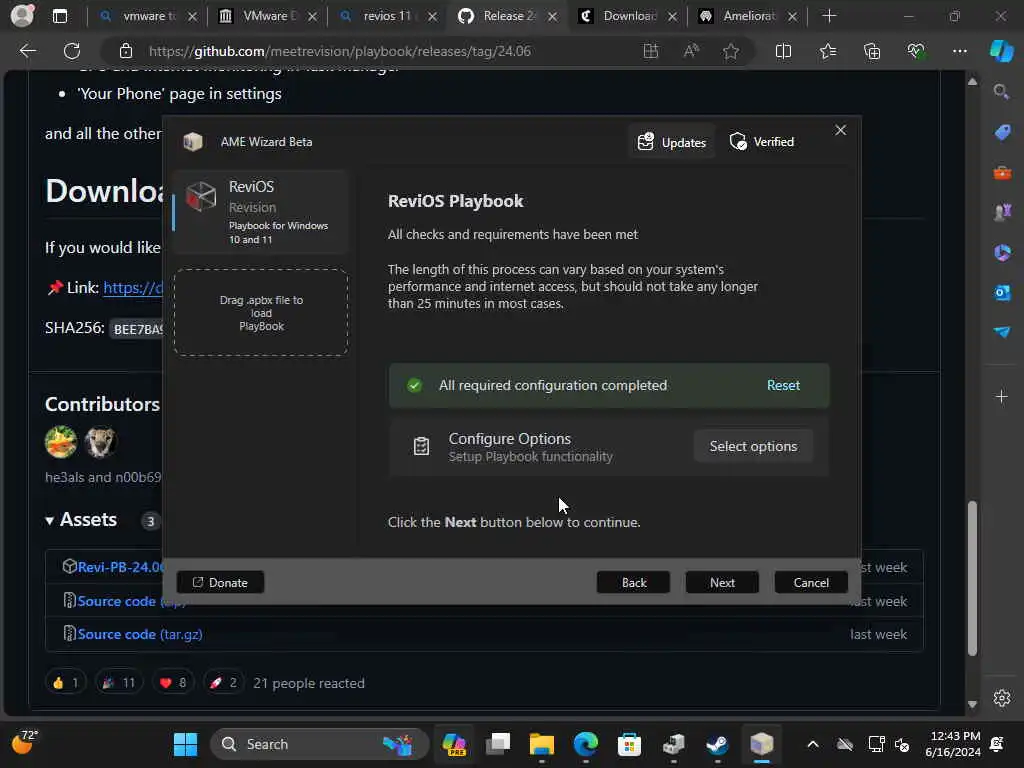Switch to the vmware browser tab

click(148, 16)
